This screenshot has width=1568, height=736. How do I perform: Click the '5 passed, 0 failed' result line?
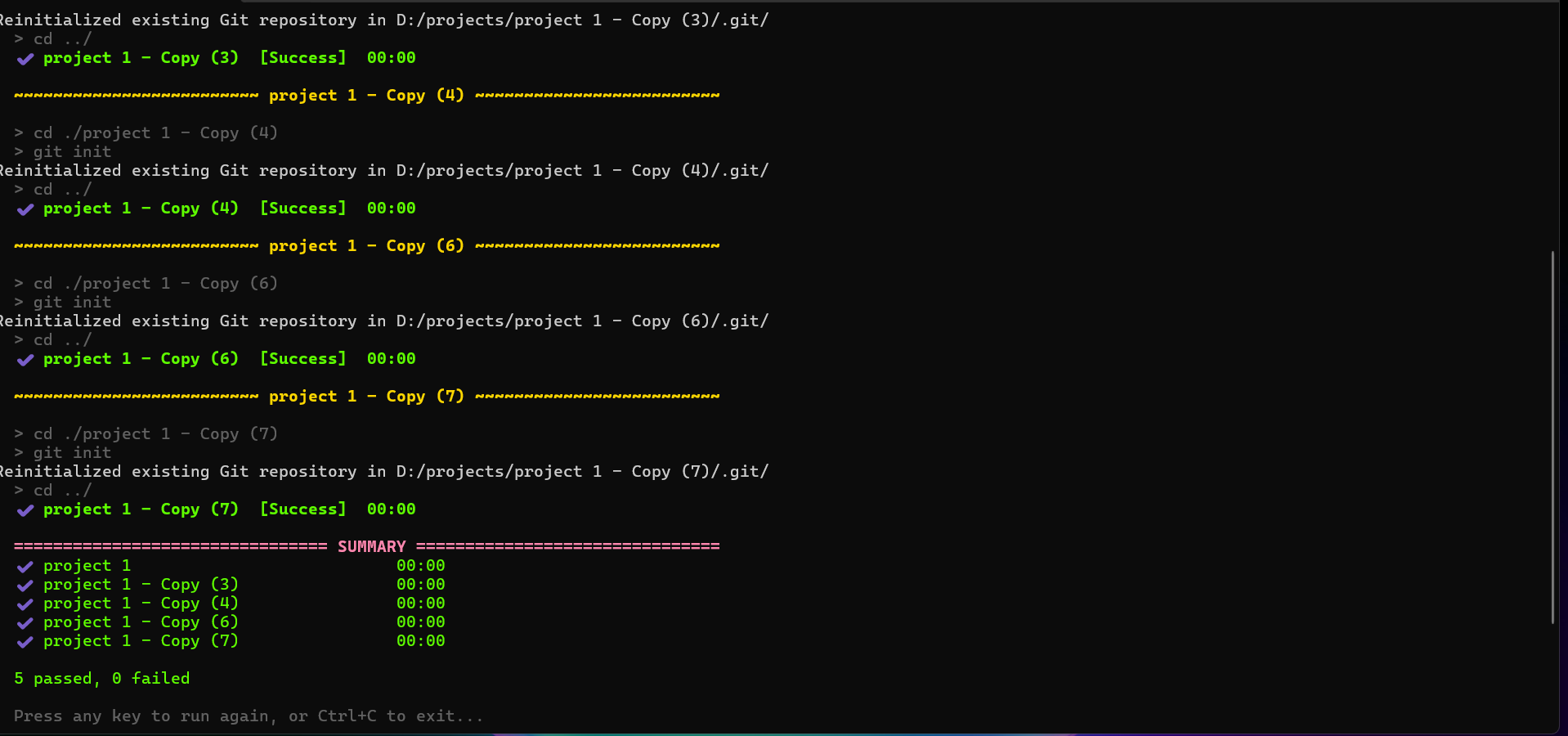click(102, 678)
